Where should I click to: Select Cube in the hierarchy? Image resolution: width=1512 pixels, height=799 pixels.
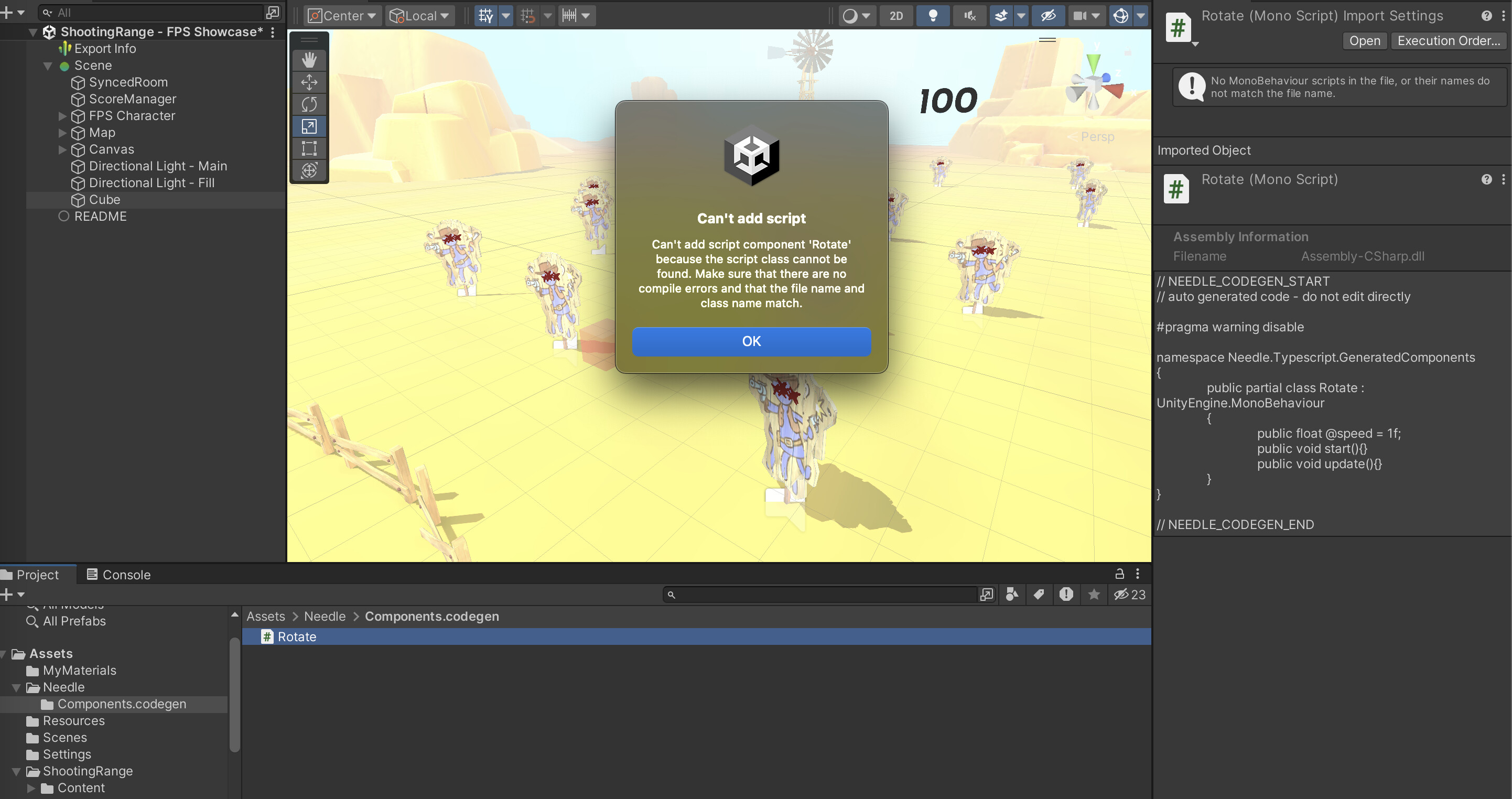104,200
